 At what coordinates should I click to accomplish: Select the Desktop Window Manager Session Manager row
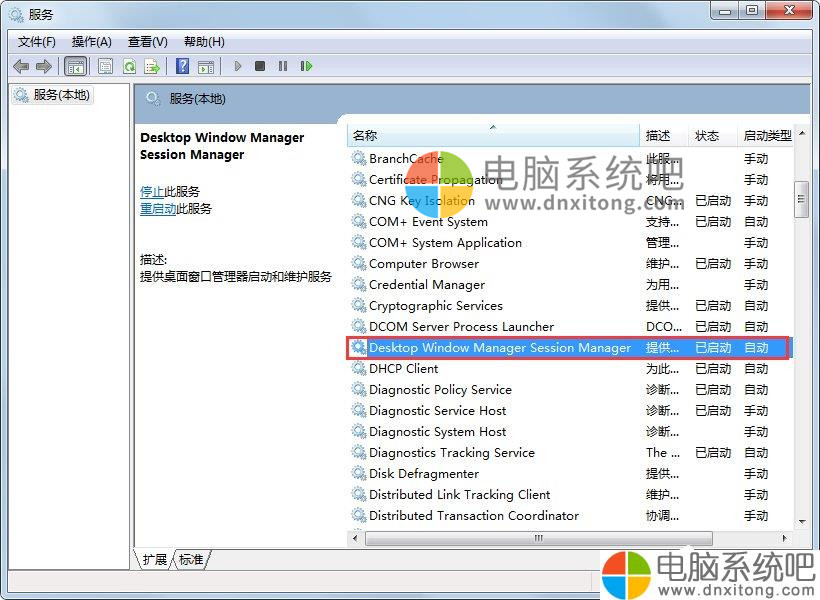coord(569,347)
